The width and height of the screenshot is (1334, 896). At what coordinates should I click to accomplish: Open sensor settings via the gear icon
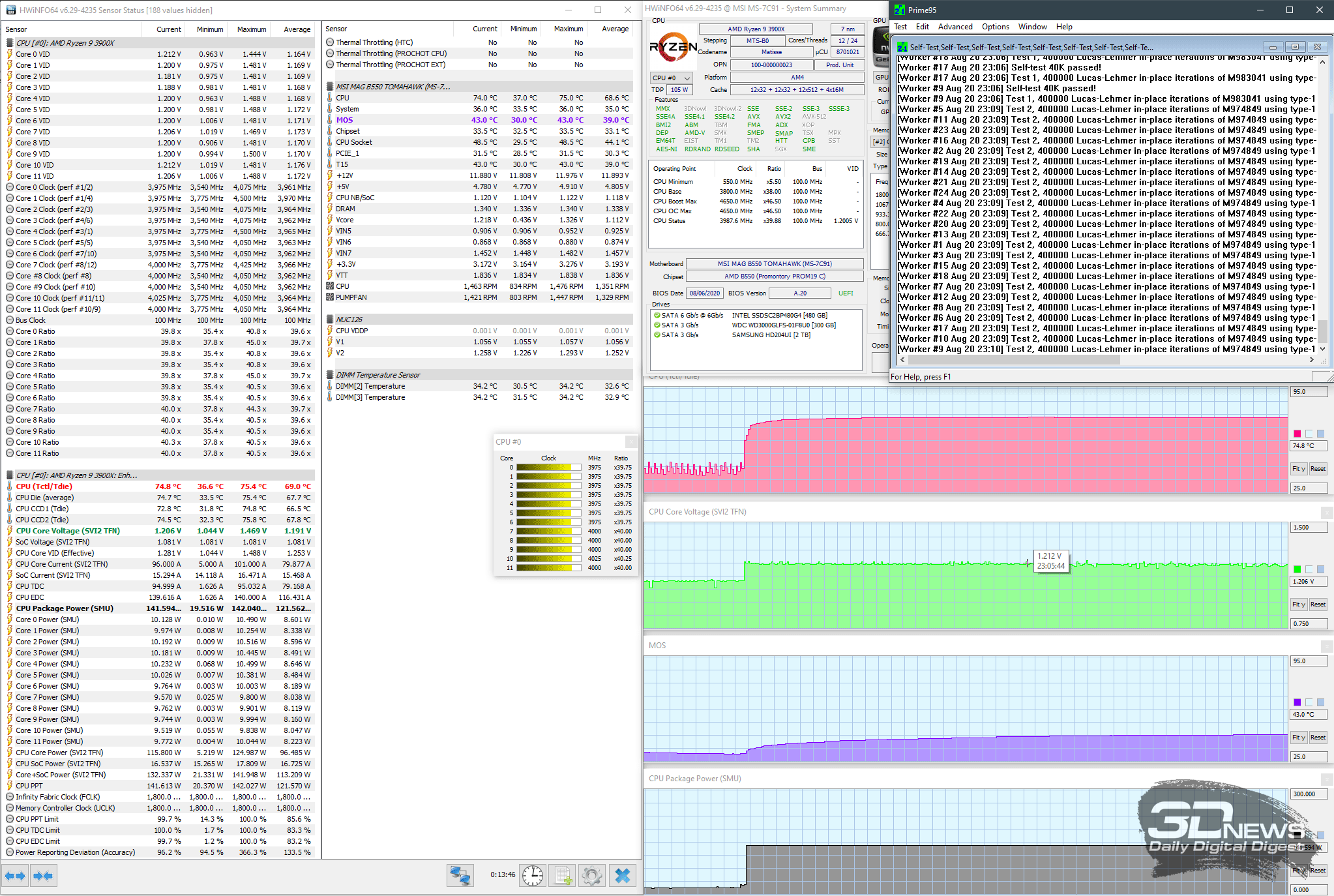pos(592,875)
